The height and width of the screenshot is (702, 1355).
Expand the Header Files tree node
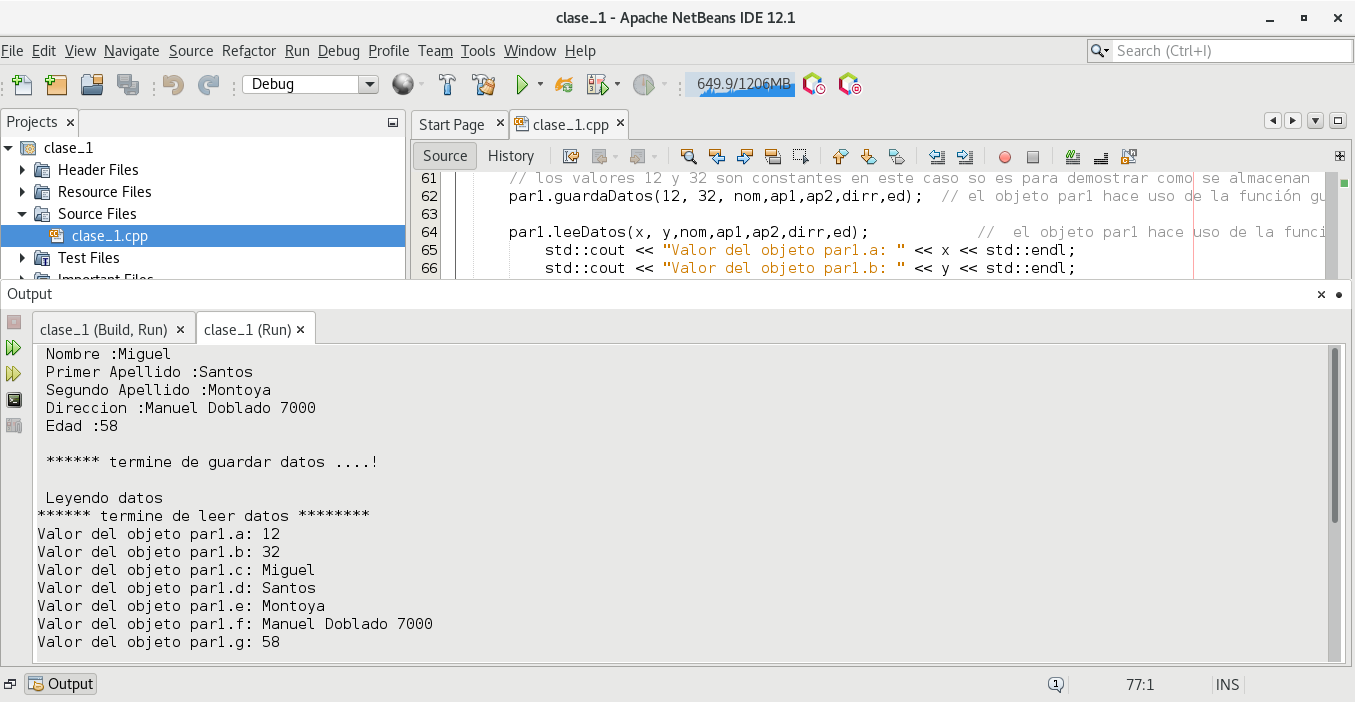click(23, 170)
